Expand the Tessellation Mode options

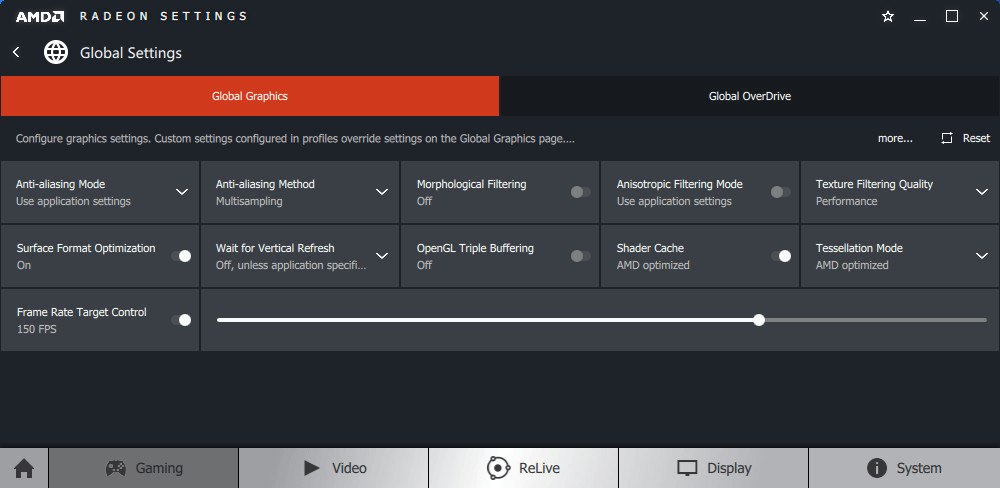982,256
